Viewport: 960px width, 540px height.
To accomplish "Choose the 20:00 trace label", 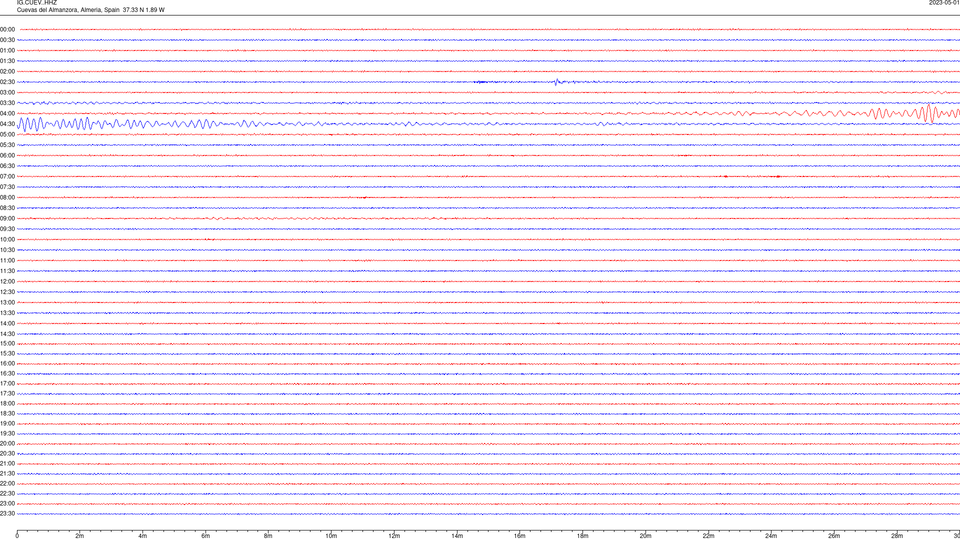I will pyautogui.click(x=7, y=444).
